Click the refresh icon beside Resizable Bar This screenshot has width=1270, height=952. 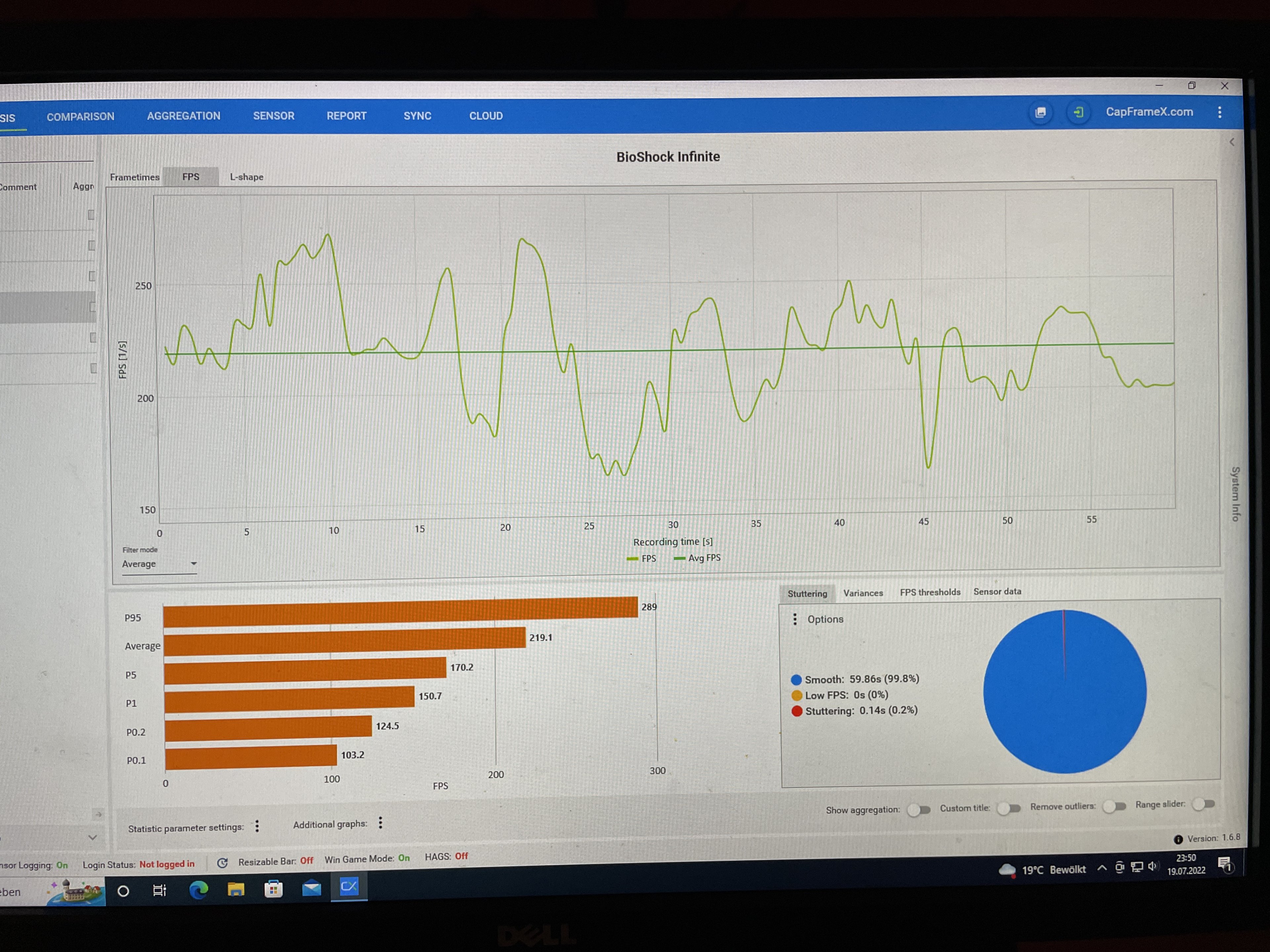pos(223,862)
